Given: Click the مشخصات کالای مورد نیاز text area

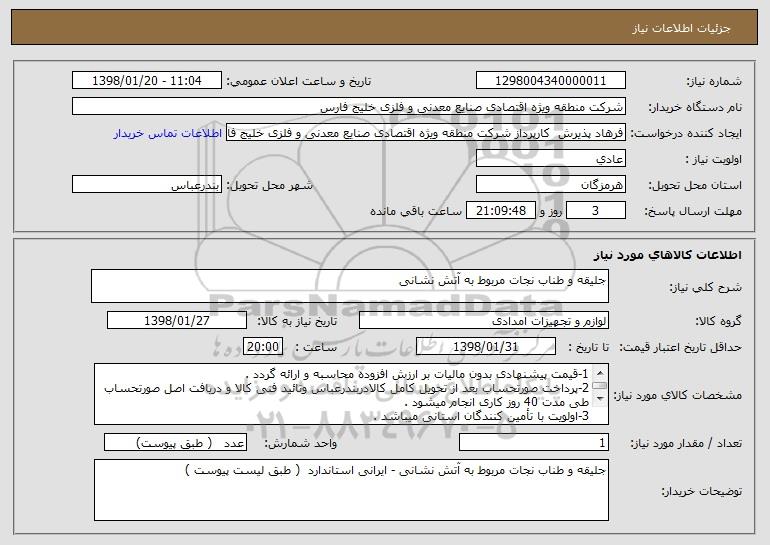Looking at the screenshot, I should 351,394.
